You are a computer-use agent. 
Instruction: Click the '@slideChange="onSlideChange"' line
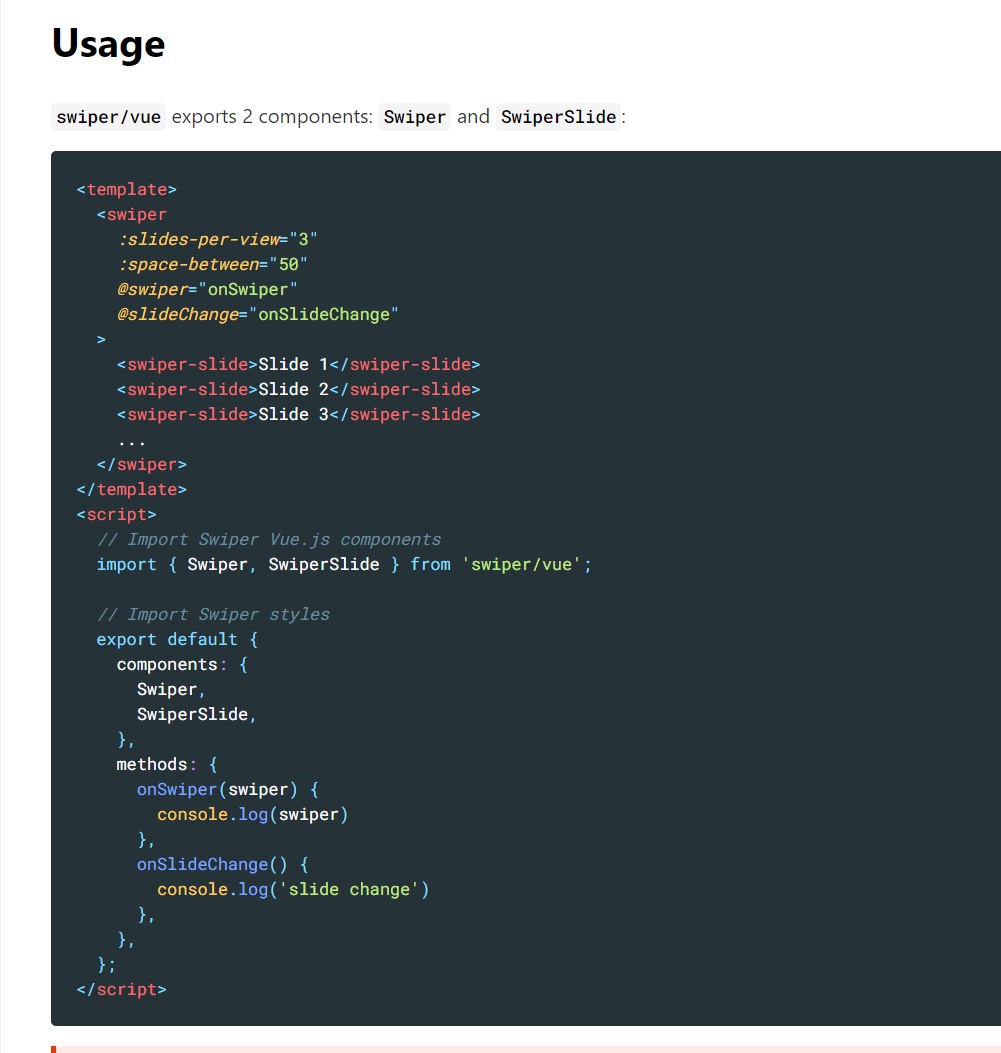(x=258, y=314)
